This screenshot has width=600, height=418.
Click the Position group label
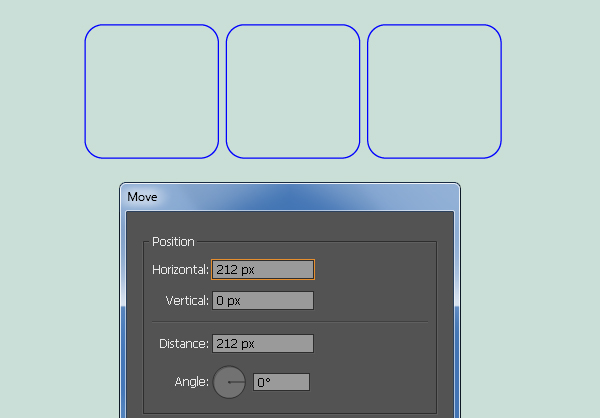(x=173, y=242)
